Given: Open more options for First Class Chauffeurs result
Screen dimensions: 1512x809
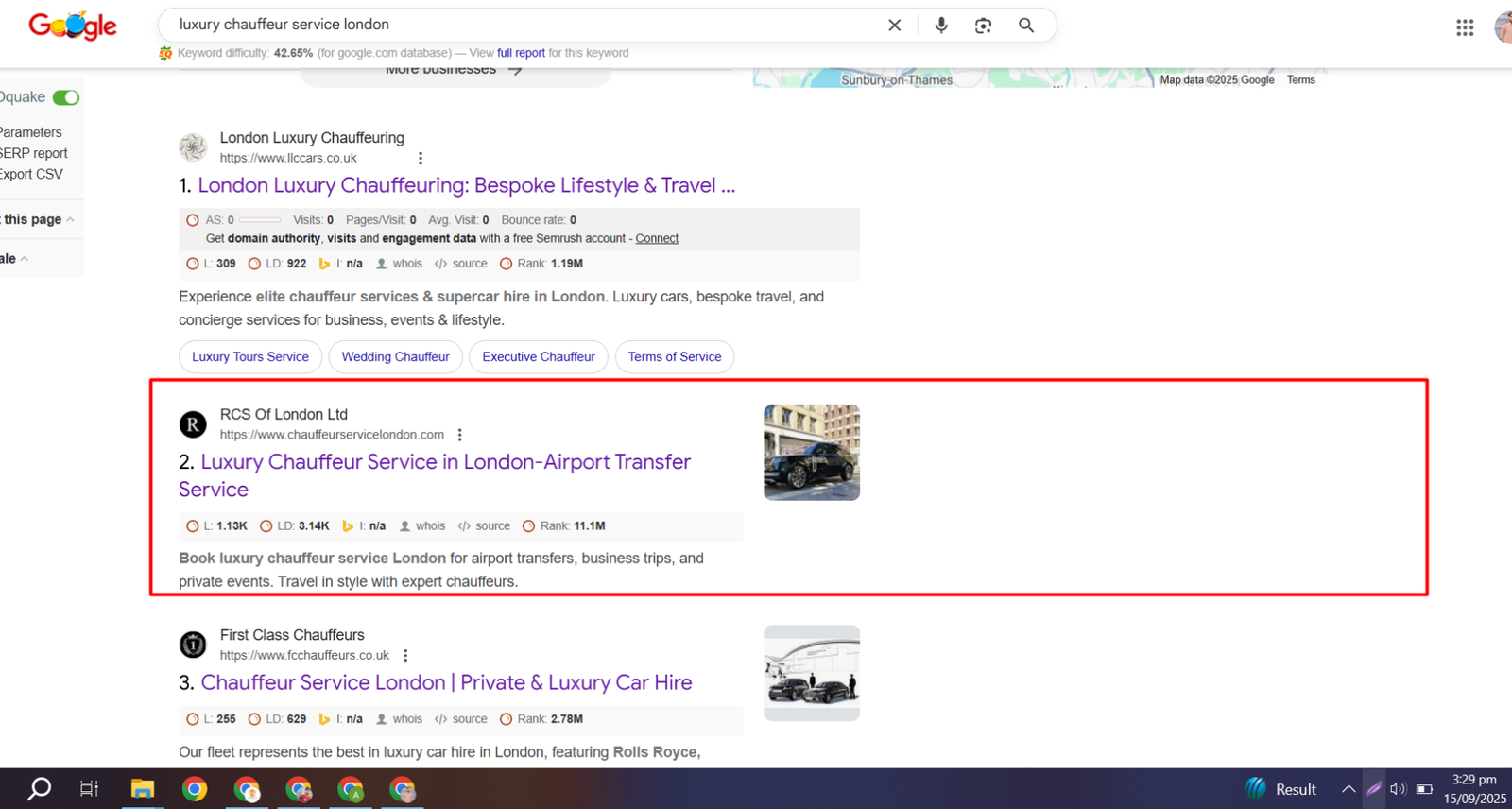Looking at the screenshot, I should tap(405, 655).
